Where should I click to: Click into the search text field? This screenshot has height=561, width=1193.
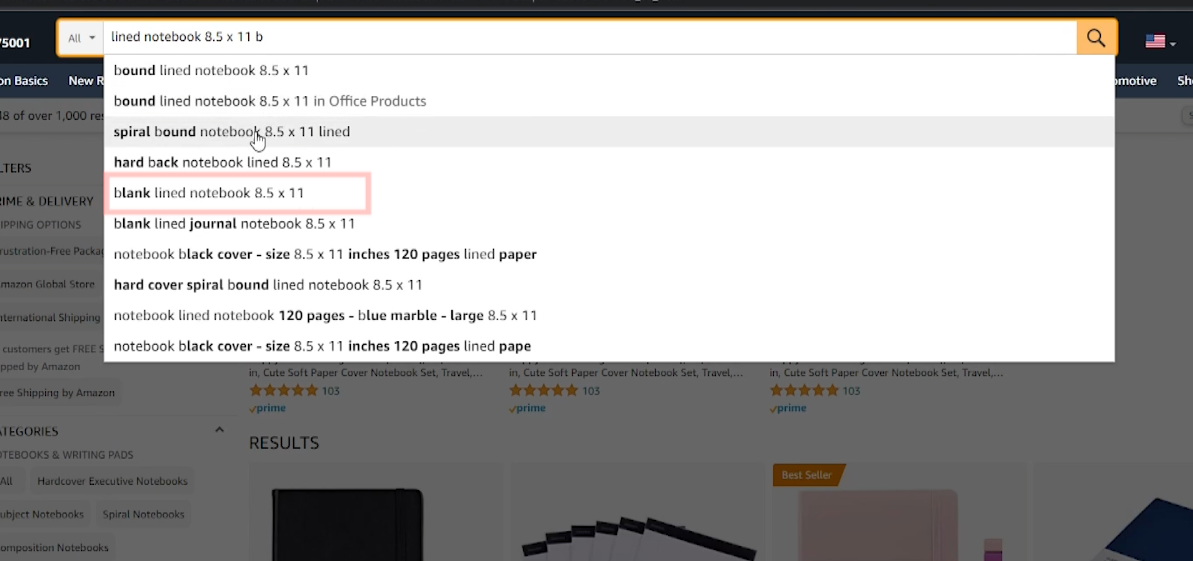click(590, 37)
